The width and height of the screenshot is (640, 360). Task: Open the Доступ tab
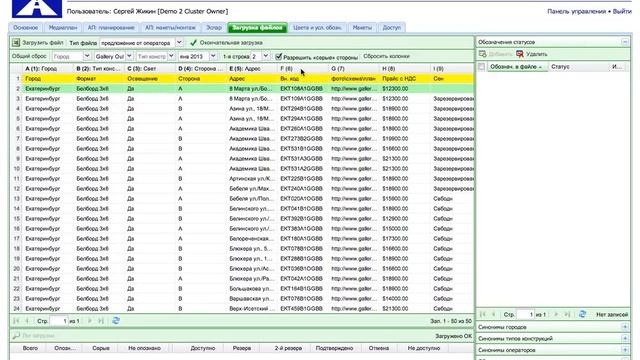pos(391,27)
